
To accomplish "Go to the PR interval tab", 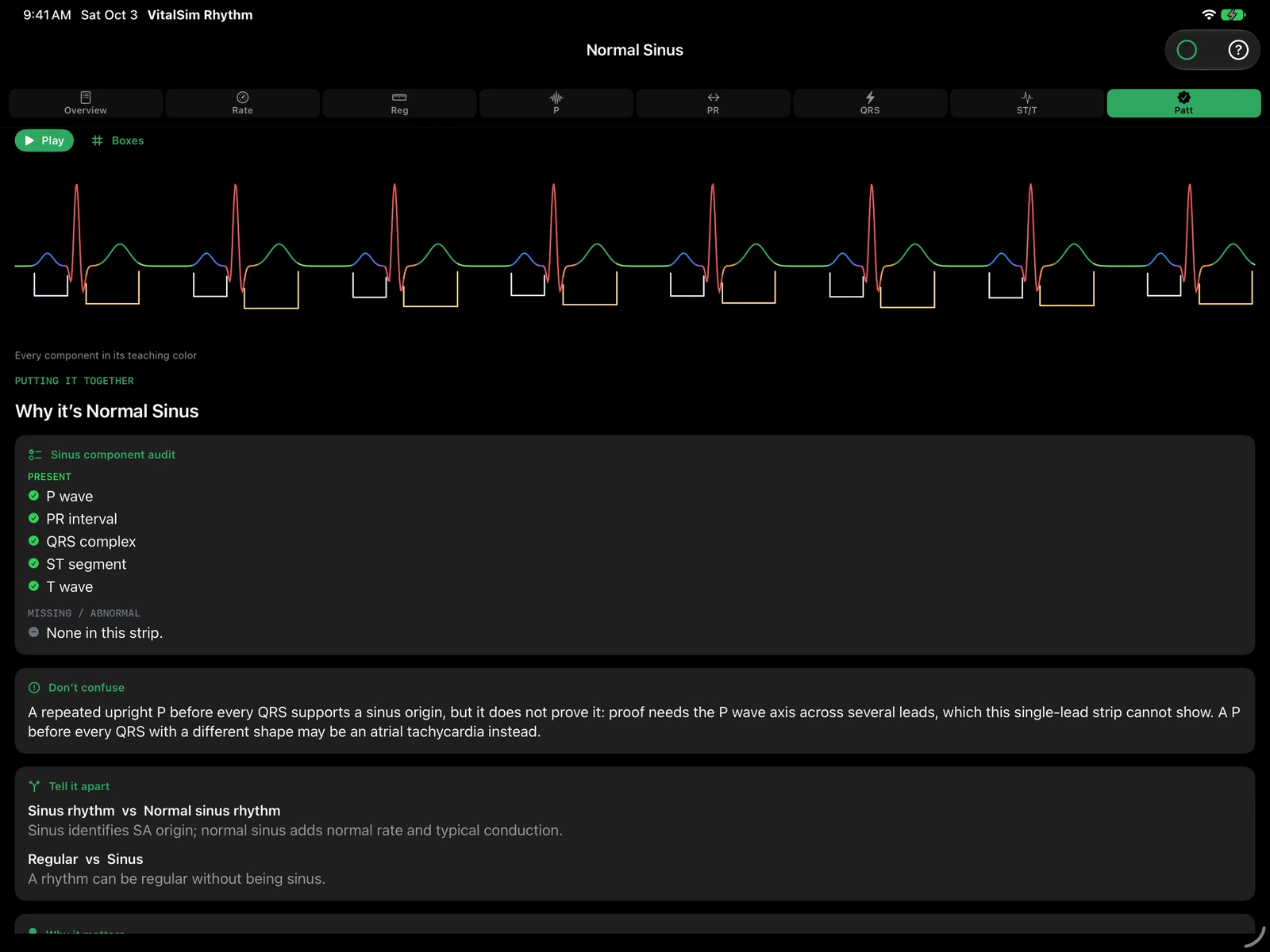I will click(x=714, y=103).
